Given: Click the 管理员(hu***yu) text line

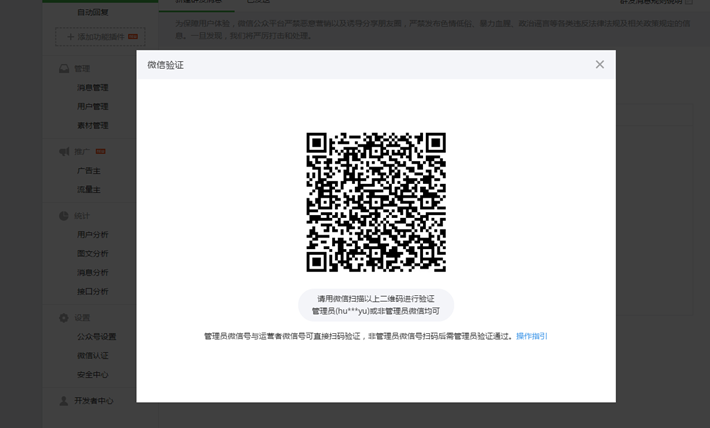Looking at the screenshot, I should pyautogui.click(x=376, y=311).
